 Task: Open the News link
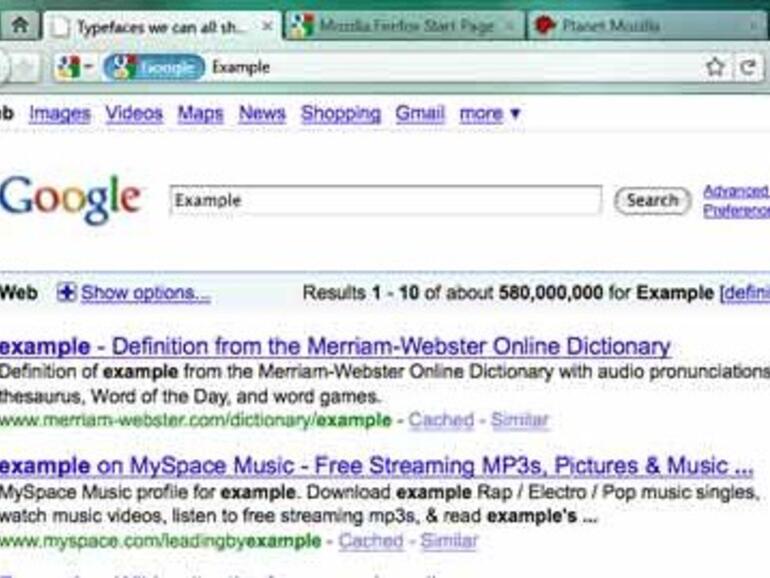coord(262,113)
